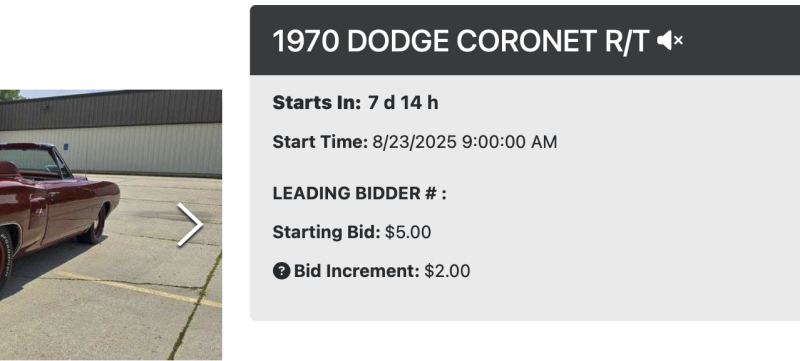The image size is (800, 361).
Task: Select the Starting Bid label
Action: (x=327, y=232)
